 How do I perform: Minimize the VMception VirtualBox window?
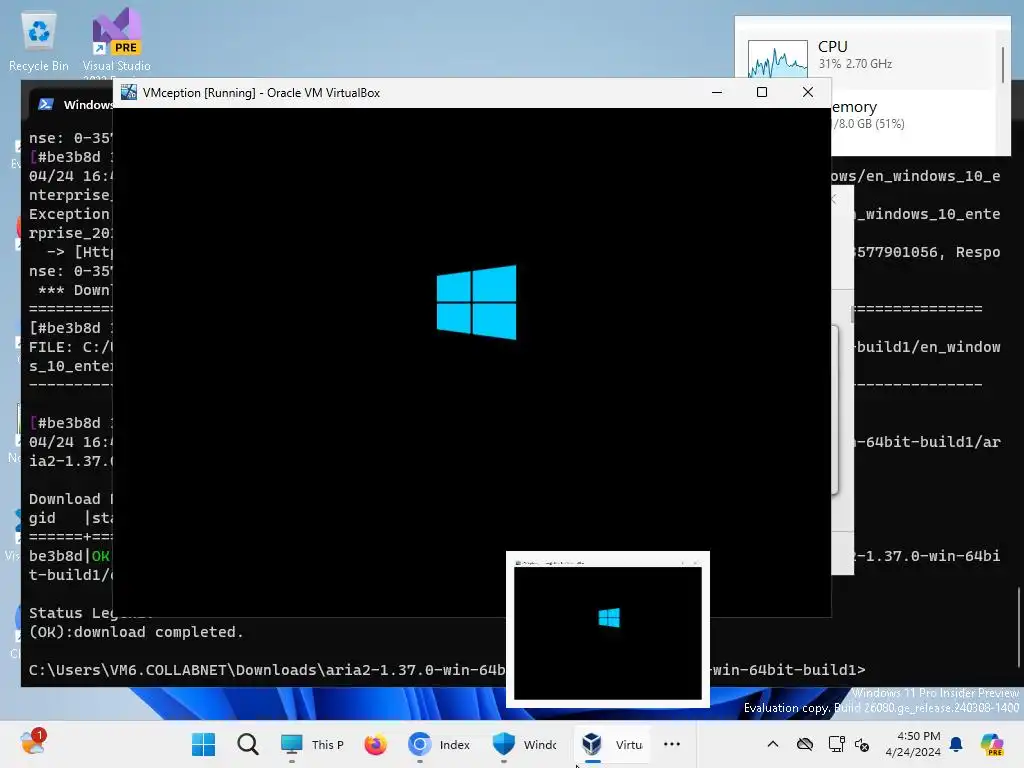(716, 92)
